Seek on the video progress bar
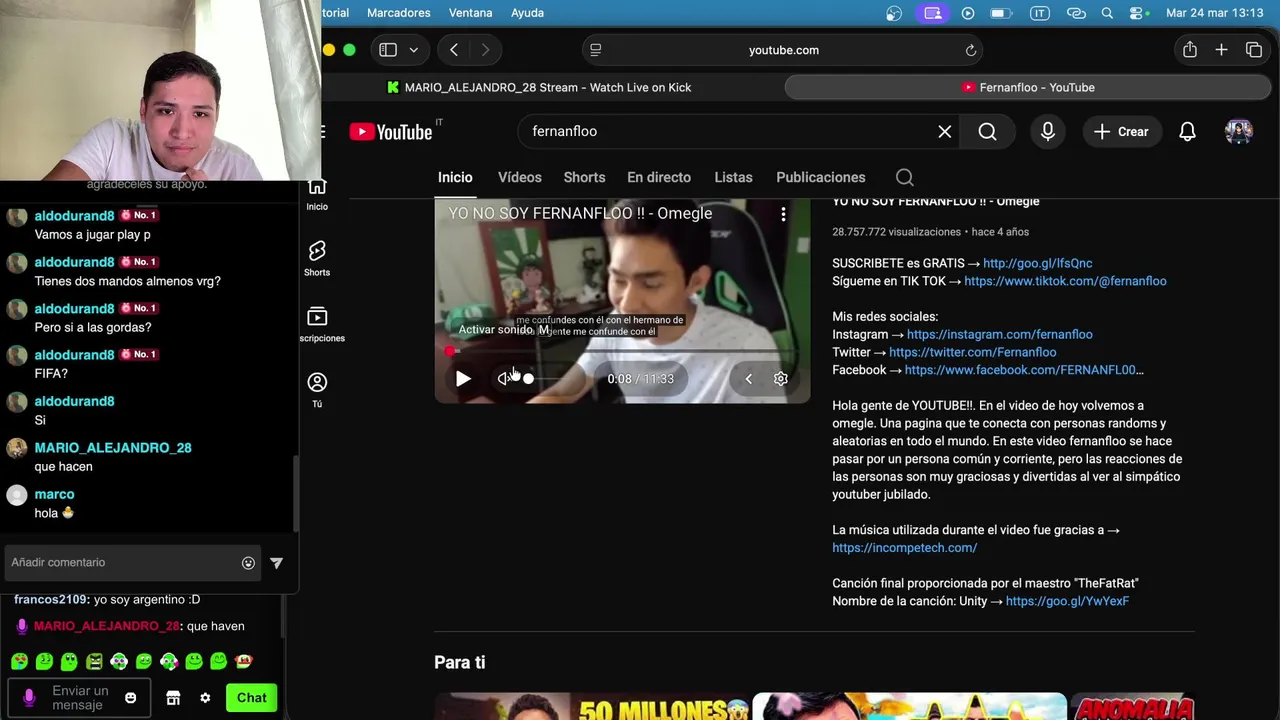This screenshot has width=1280, height=720. (622, 352)
